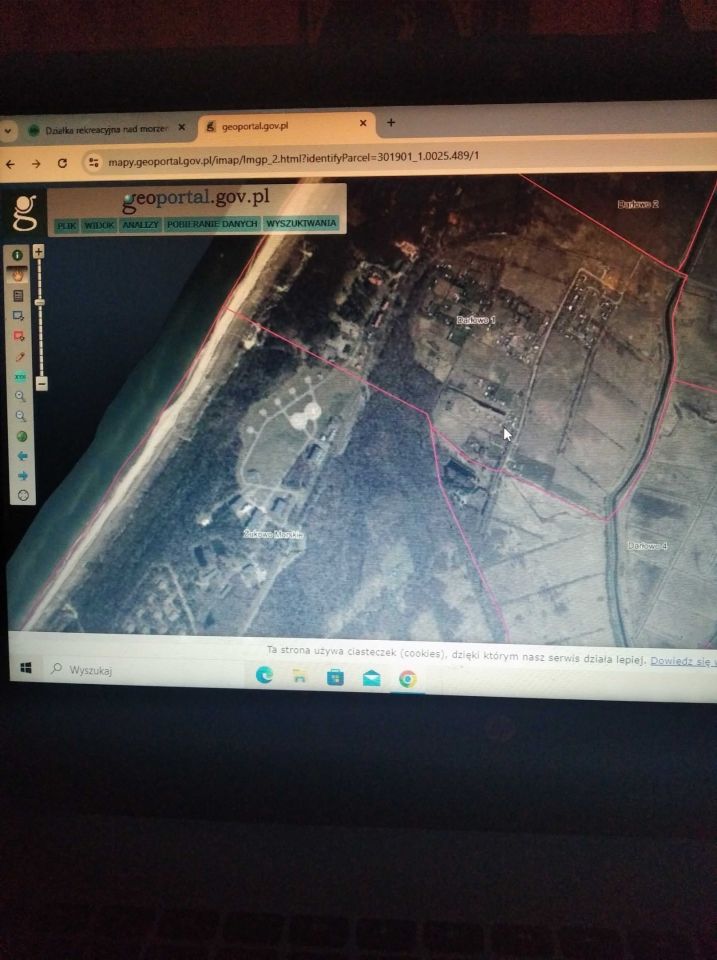Click the lower magnifier zoom tool

pyautogui.click(x=21, y=416)
